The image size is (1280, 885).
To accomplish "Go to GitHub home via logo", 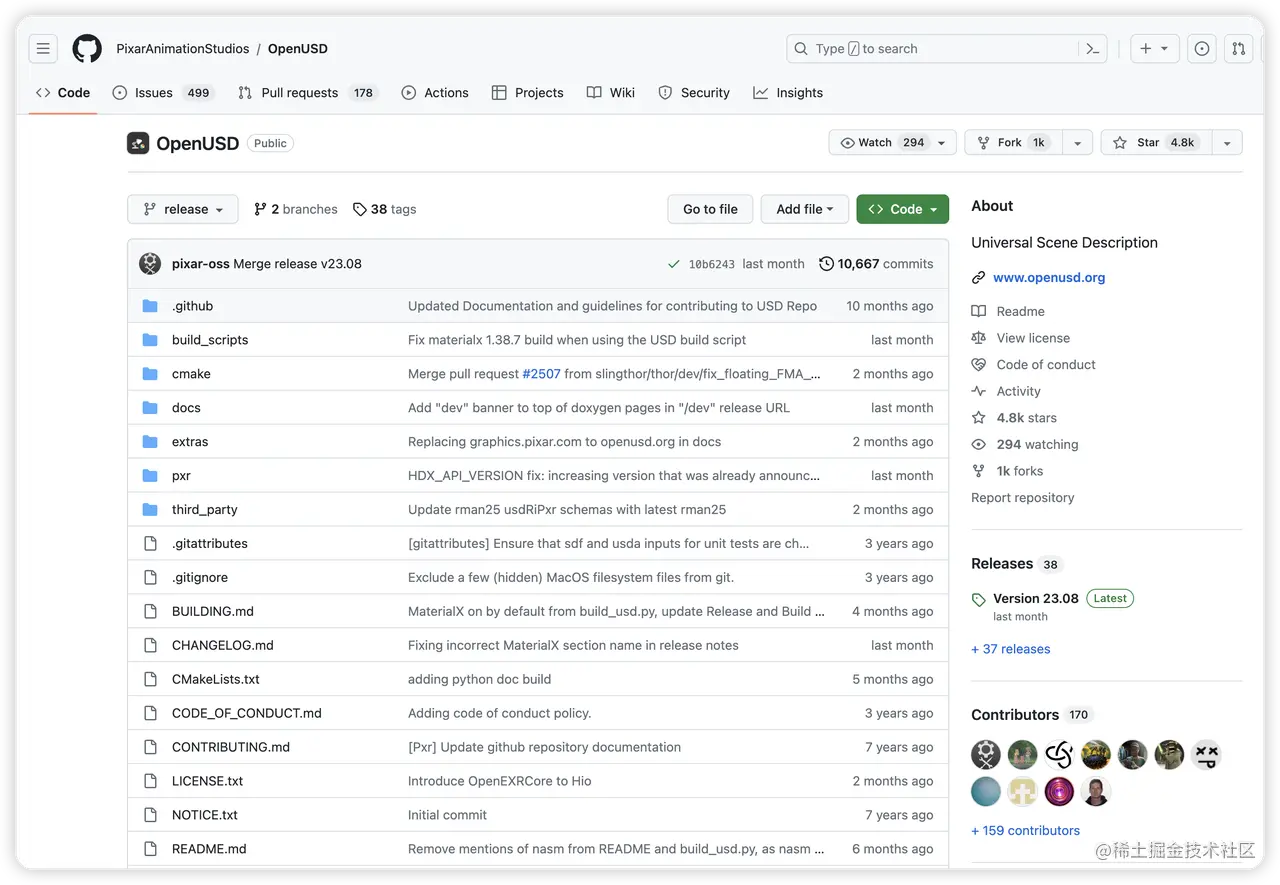I will point(87,48).
